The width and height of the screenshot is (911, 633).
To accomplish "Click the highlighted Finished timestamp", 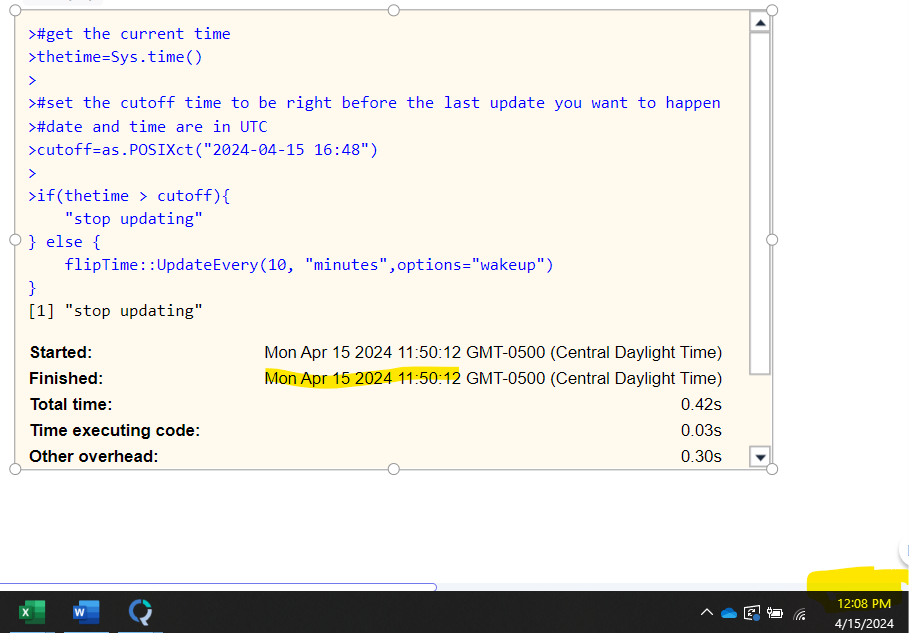I will (362, 378).
